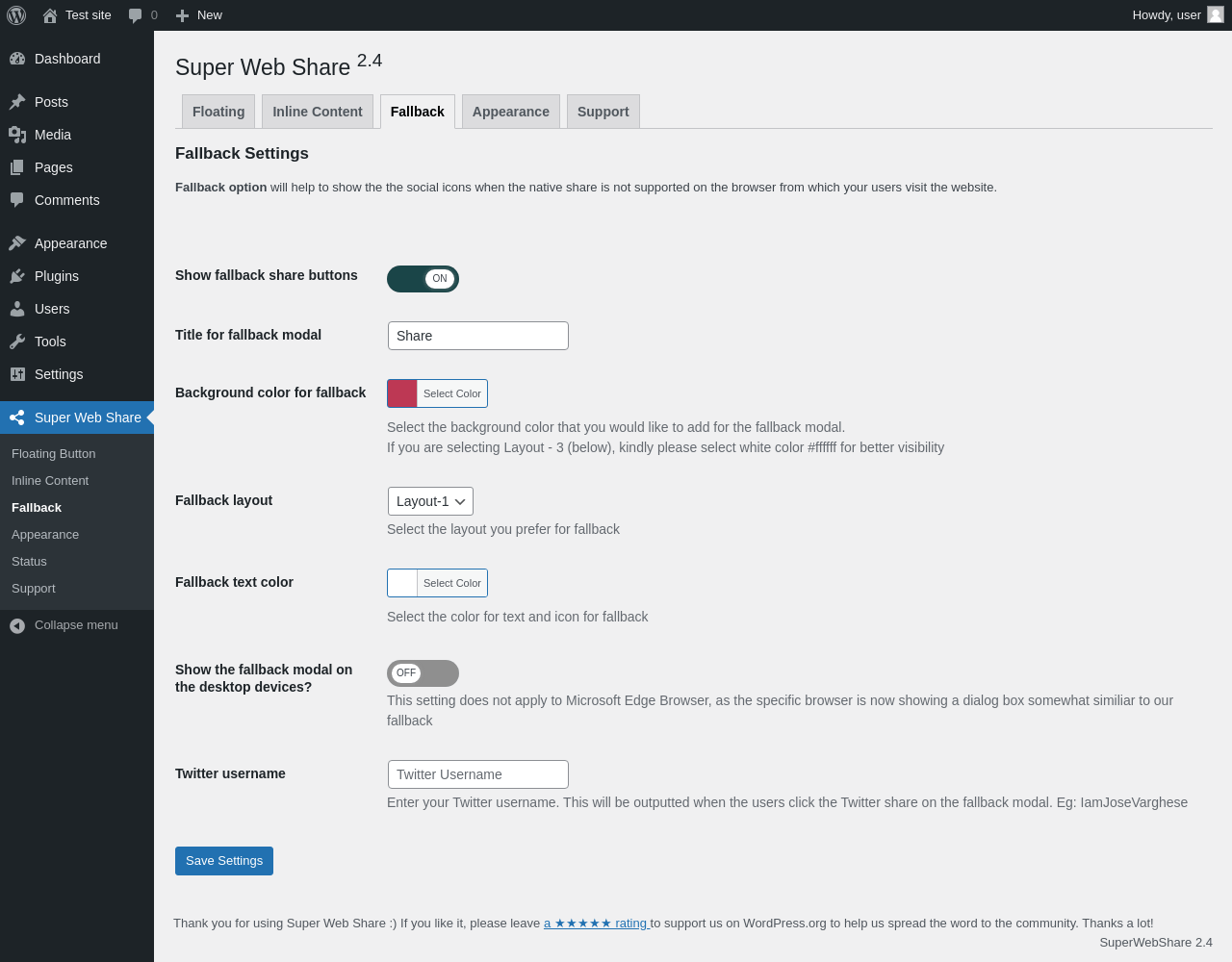Image resolution: width=1232 pixels, height=962 pixels.
Task: Click the Pages icon in sidebar
Action: pos(17,167)
